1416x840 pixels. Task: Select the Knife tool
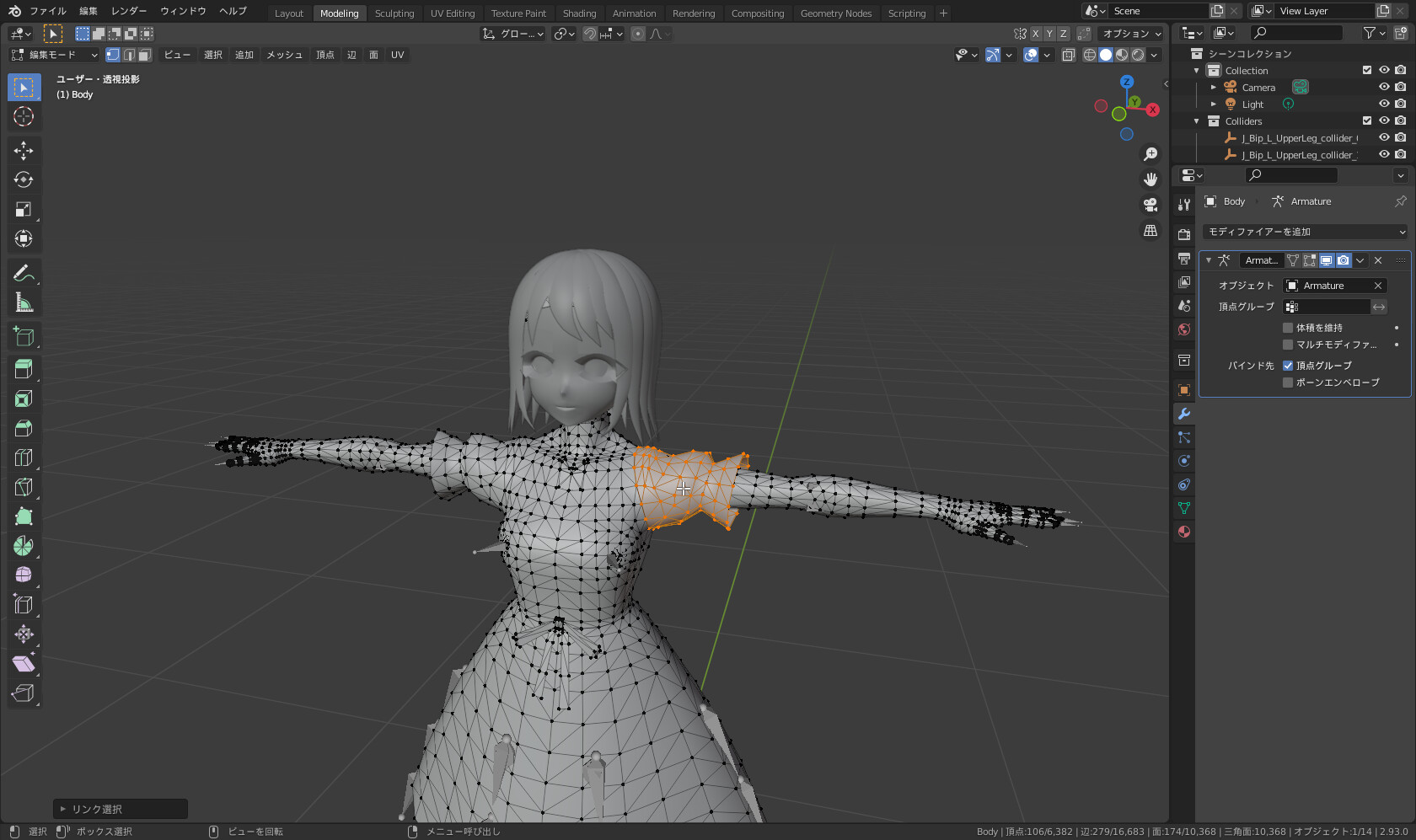[24, 487]
